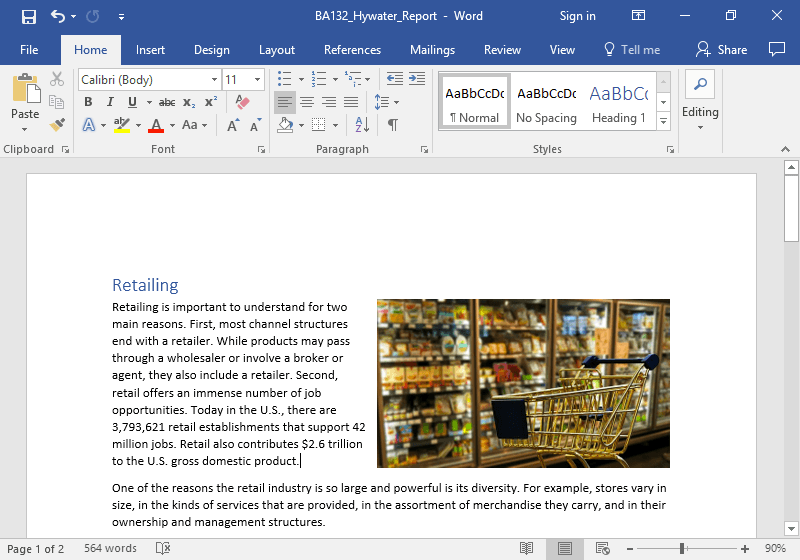This screenshot has height=560, width=800.
Task: Switch to Read Mode view
Action: (x=526, y=548)
